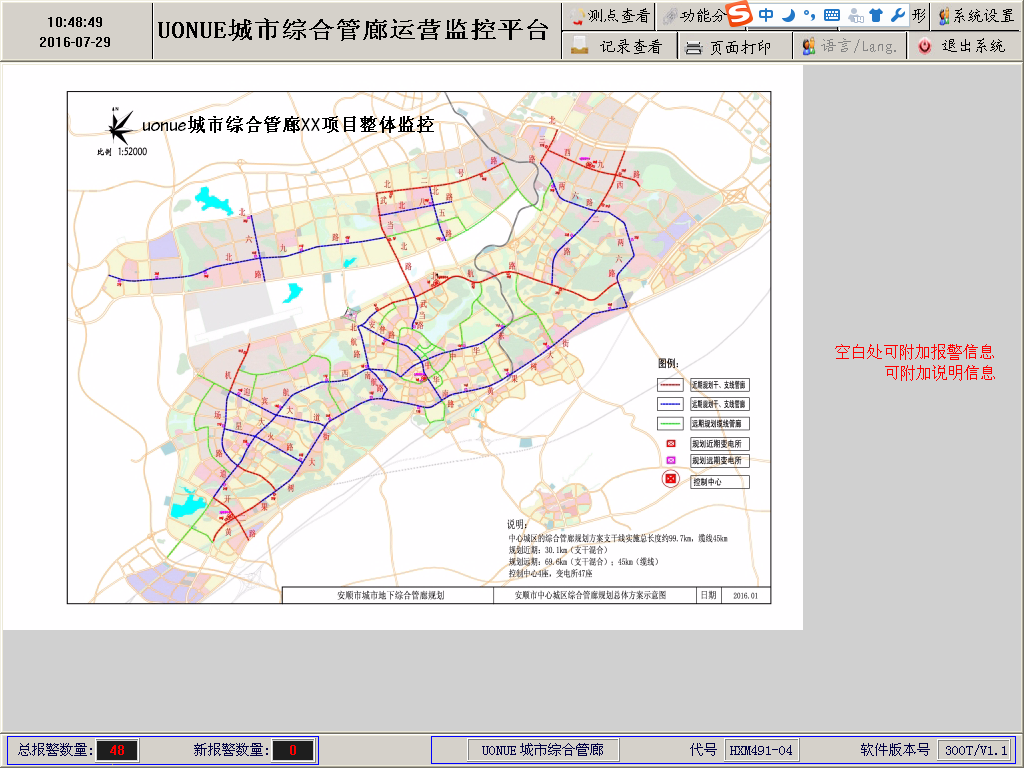The height and width of the screenshot is (768, 1024).
Task: Open 语言/Lang. language menu
Action: 850,46
